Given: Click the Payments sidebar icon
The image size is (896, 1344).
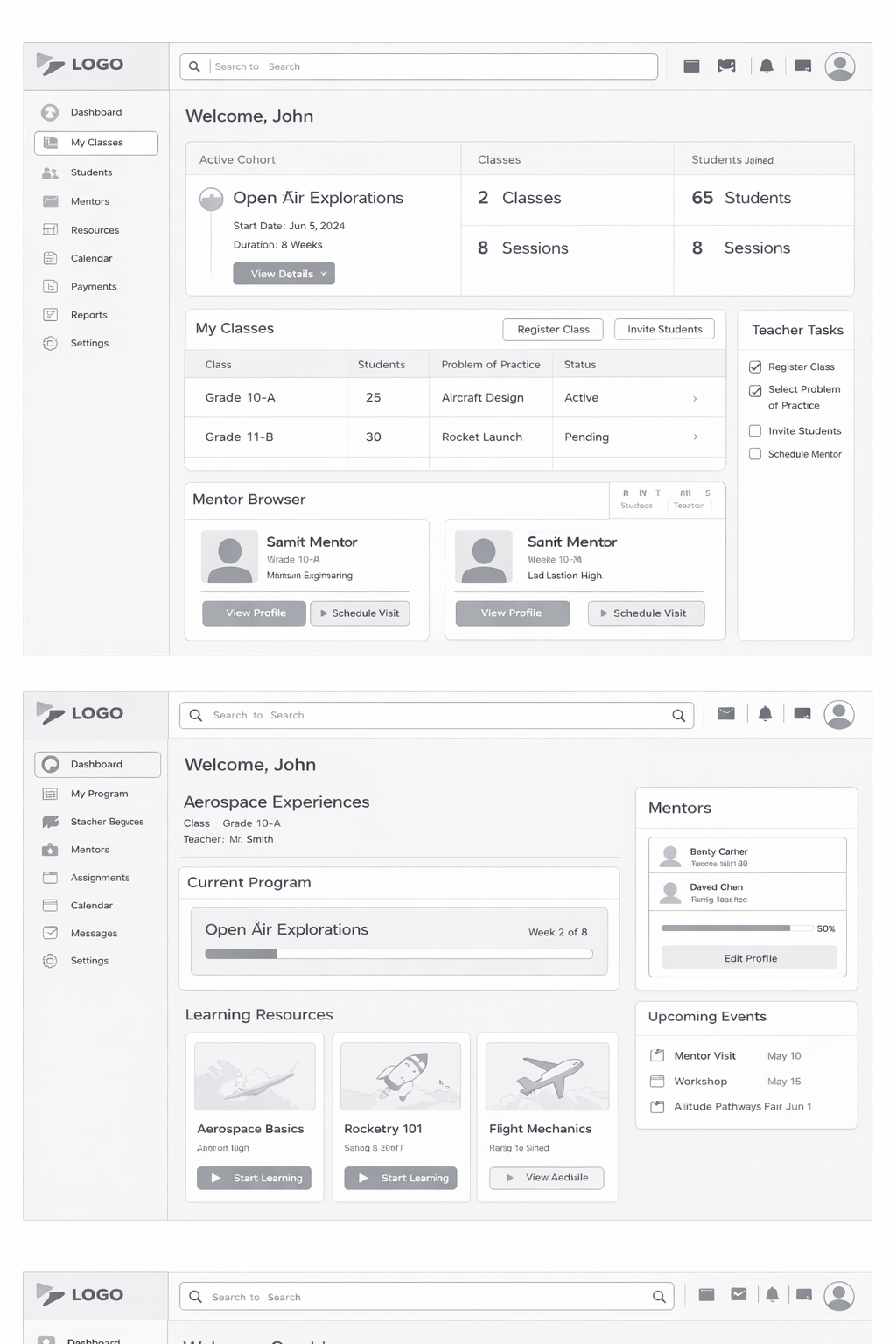Looking at the screenshot, I should (x=51, y=286).
